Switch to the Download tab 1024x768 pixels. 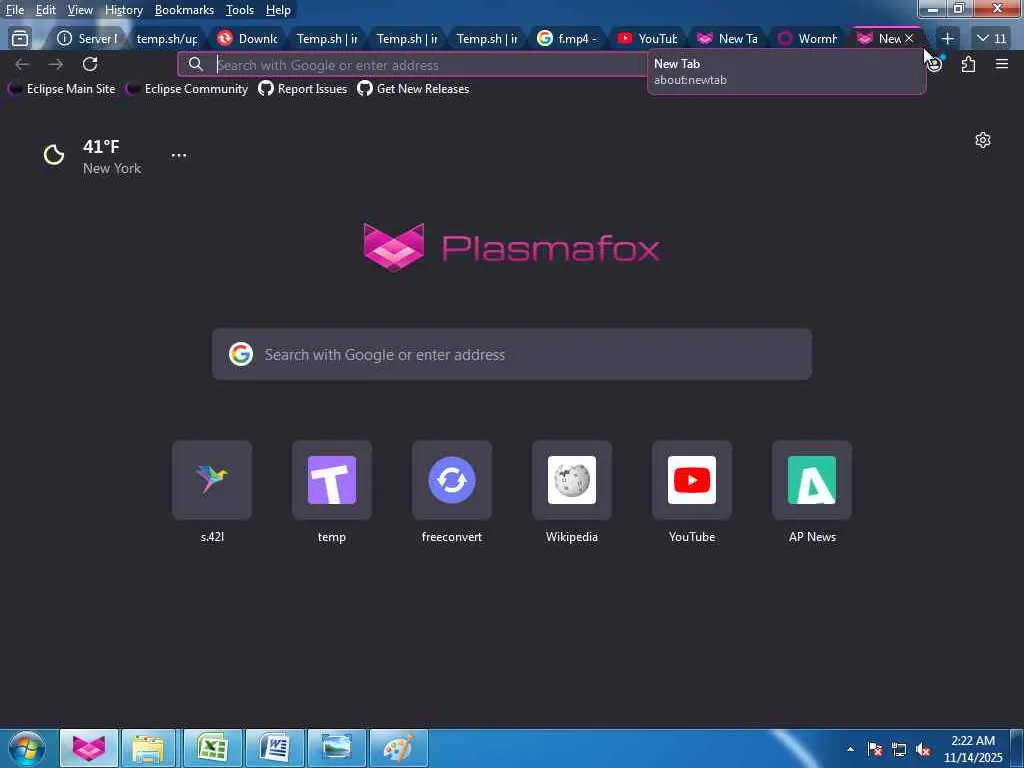[248, 39]
